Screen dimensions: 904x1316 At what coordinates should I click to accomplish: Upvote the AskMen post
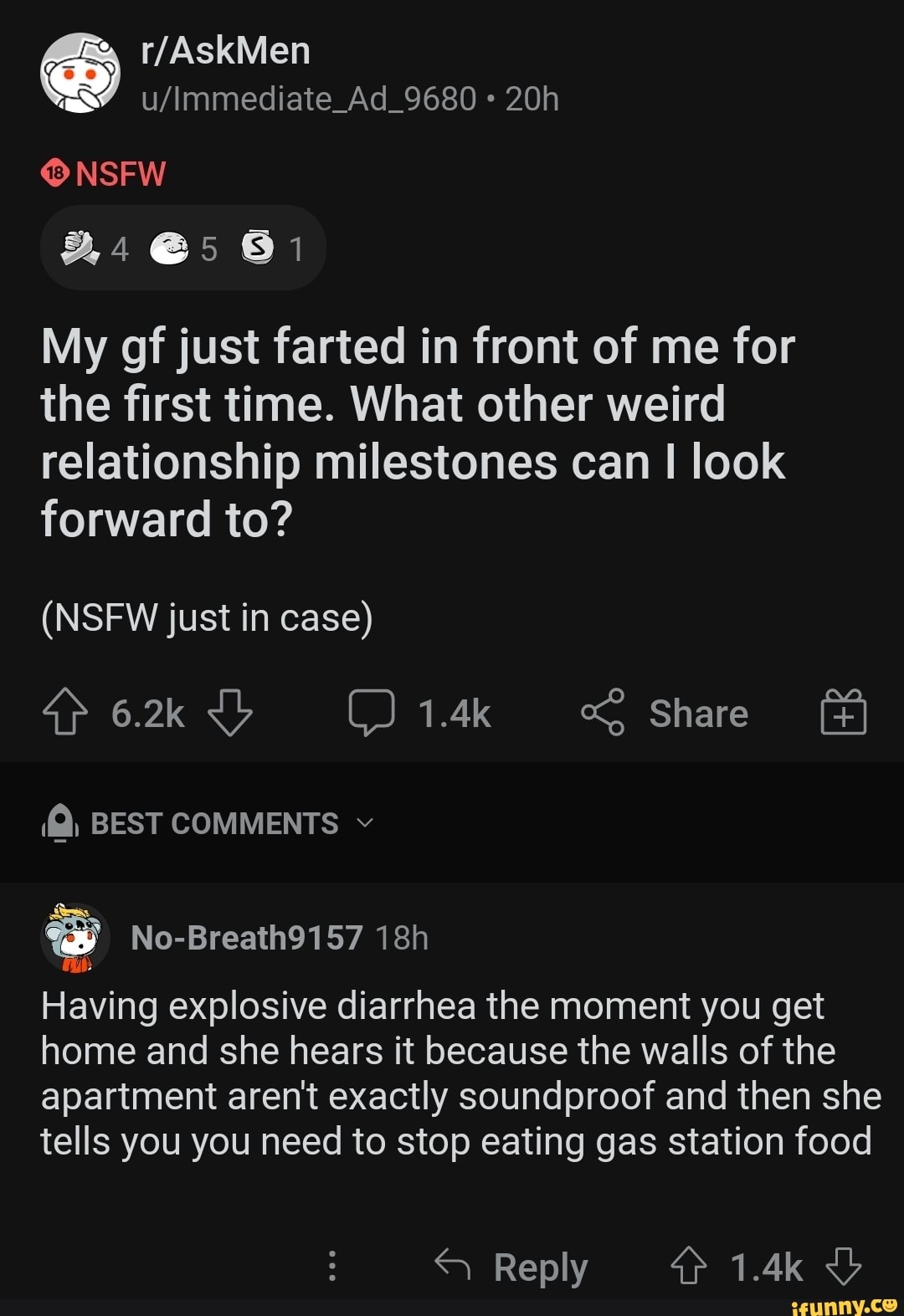[64, 713]
